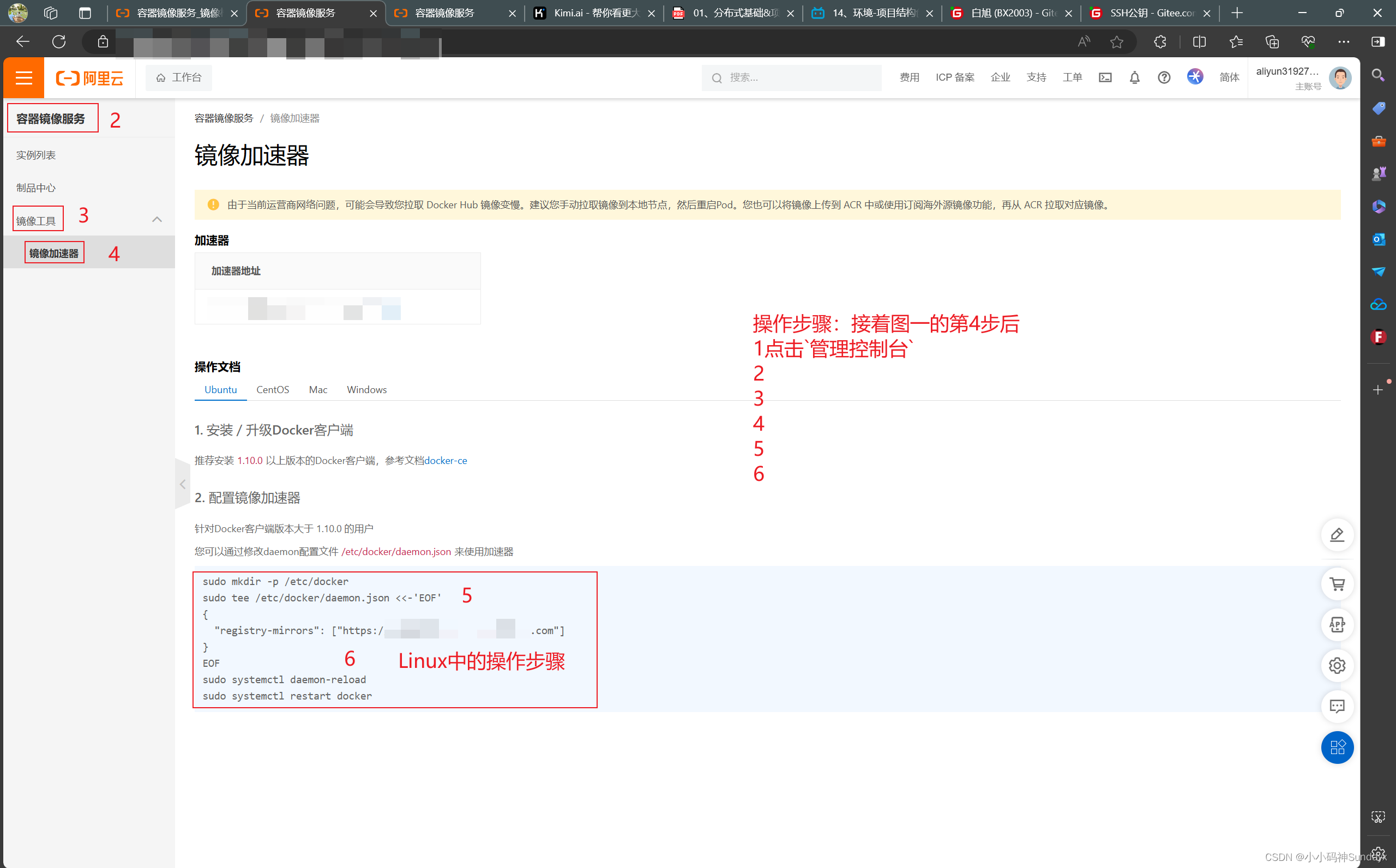Viewport: 1396px width, 868px height.
Task: Refresh the page
Action: (58, 41)
